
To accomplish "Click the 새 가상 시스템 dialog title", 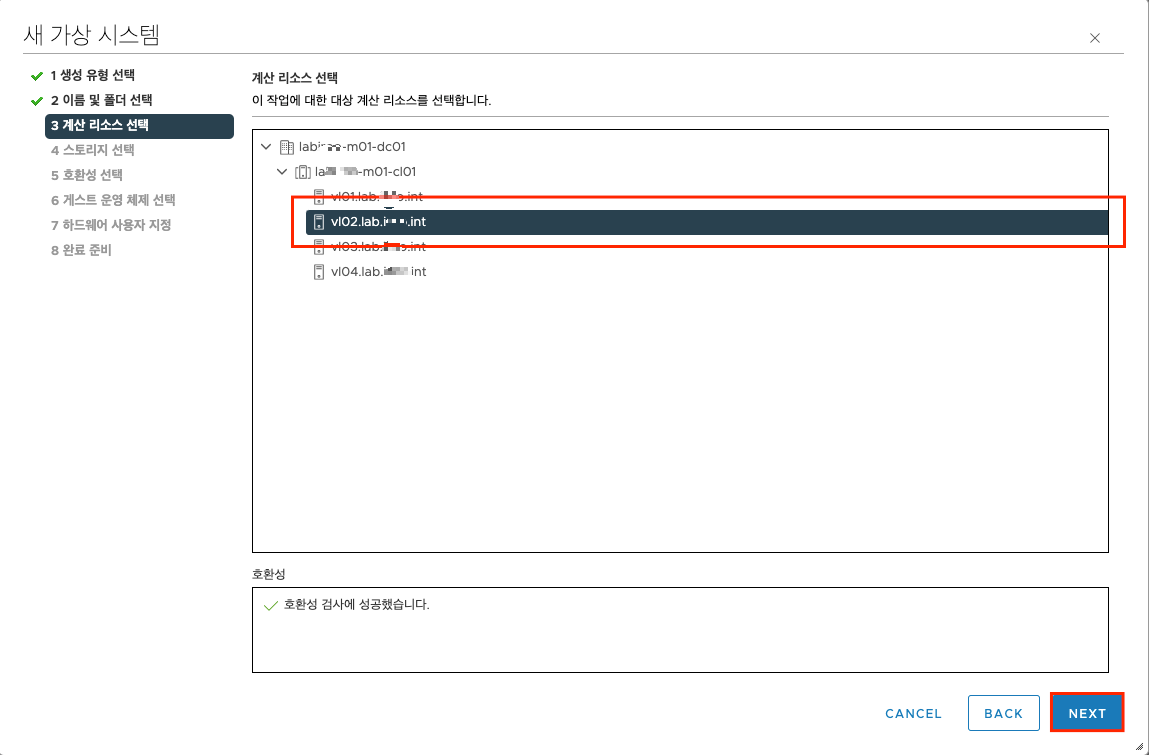I will [x=92, y=34].
